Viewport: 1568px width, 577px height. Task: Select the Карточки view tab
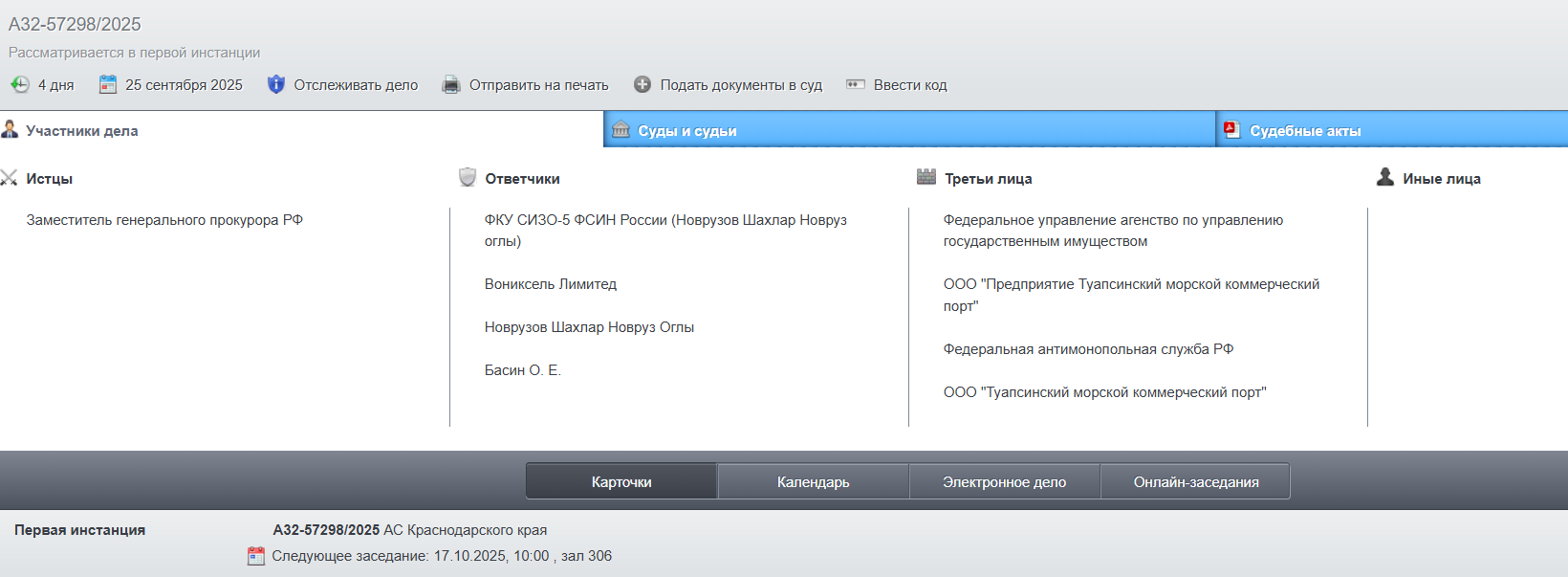tap(621, 481)
